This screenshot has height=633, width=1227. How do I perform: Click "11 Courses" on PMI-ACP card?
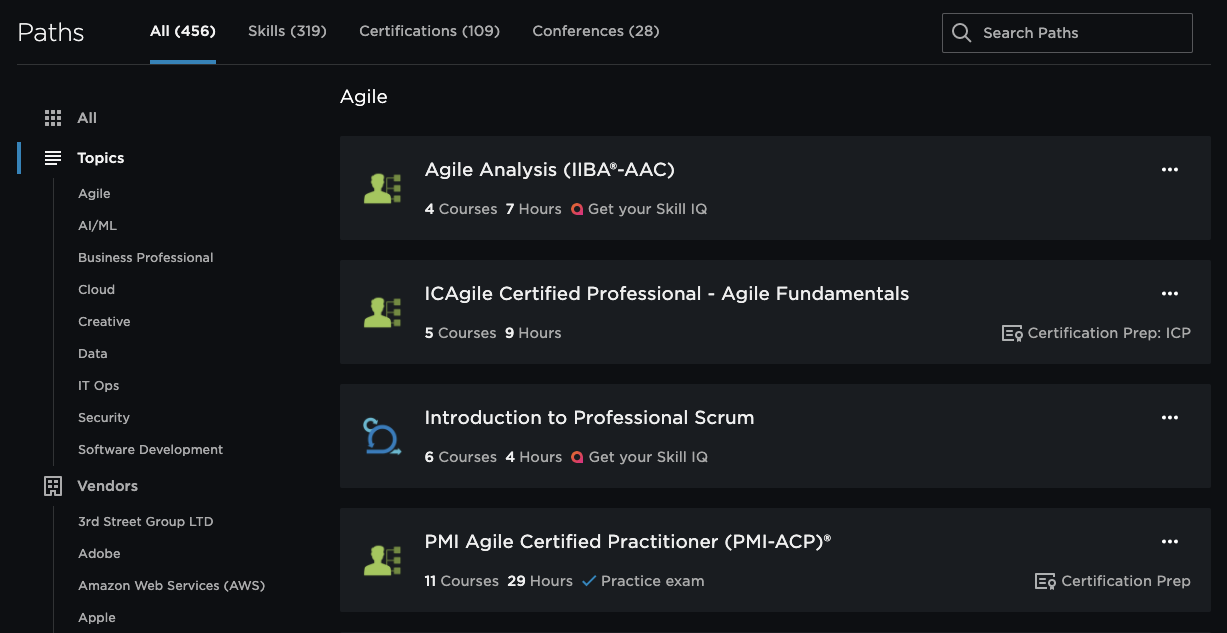tap(462, 581)
